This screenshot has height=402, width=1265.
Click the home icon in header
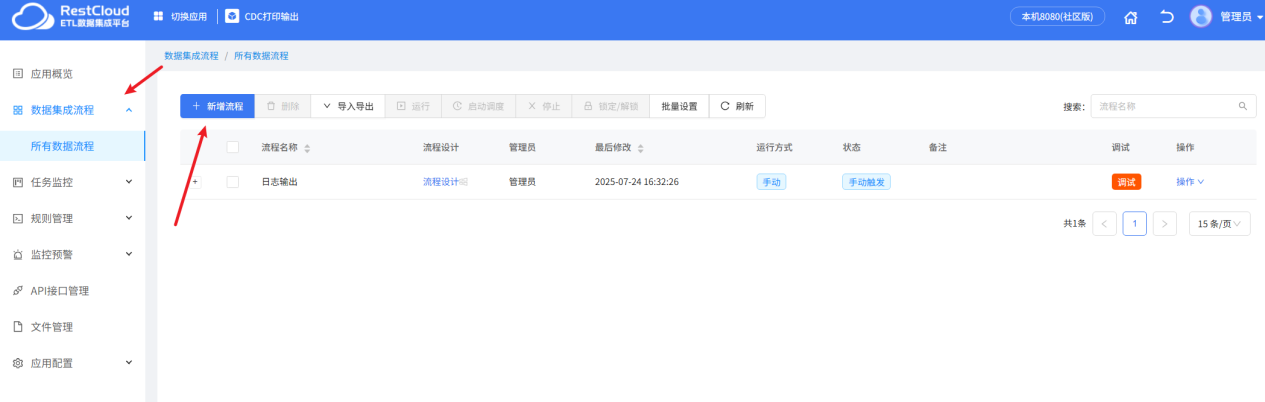(1131, 17)
